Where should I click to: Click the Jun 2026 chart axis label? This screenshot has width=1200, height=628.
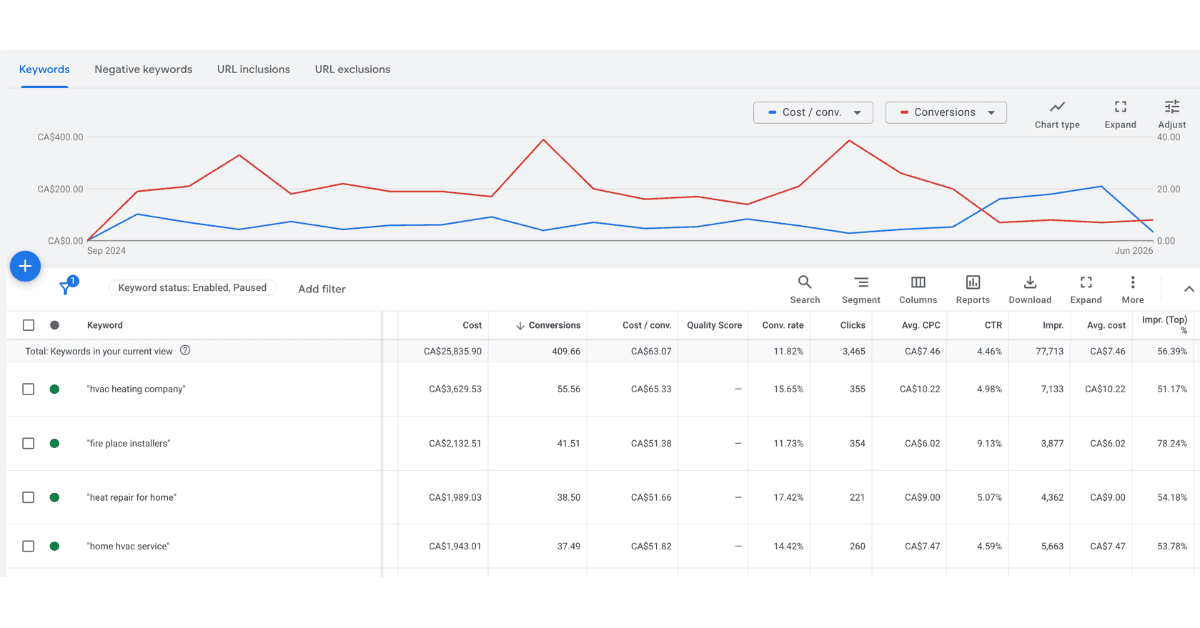coord(1134,251)
